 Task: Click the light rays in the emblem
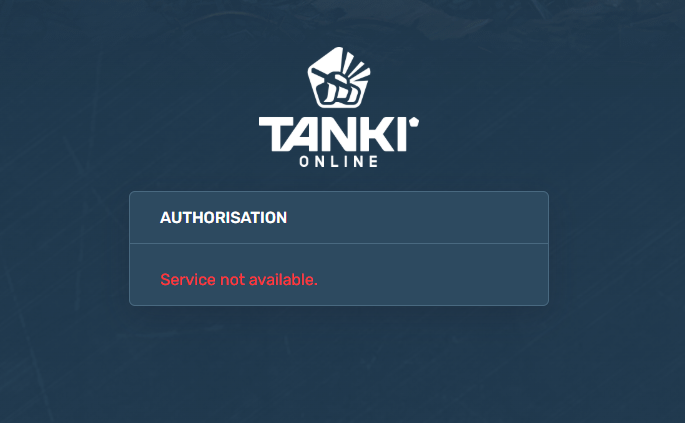click(x=354, y=68)
